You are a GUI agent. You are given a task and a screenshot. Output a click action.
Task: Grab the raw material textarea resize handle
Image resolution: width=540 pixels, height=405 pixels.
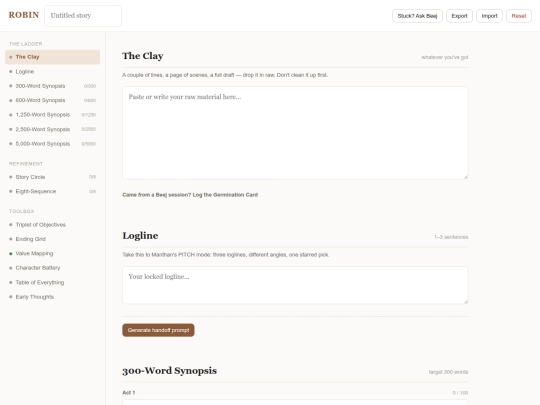(466, 177)
